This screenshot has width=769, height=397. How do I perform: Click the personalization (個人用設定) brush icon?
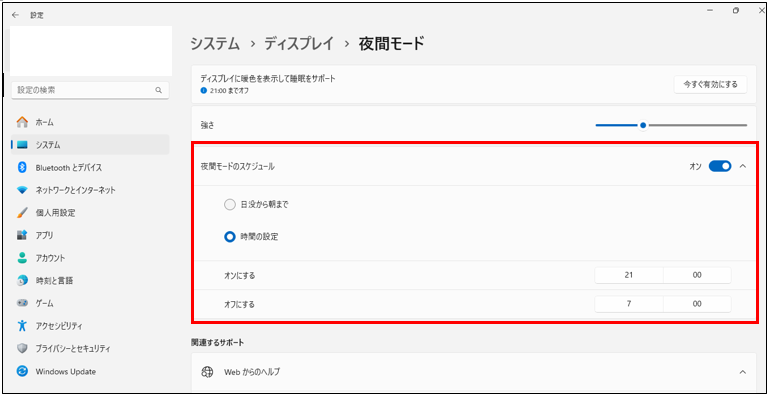[x=22, y=212]
